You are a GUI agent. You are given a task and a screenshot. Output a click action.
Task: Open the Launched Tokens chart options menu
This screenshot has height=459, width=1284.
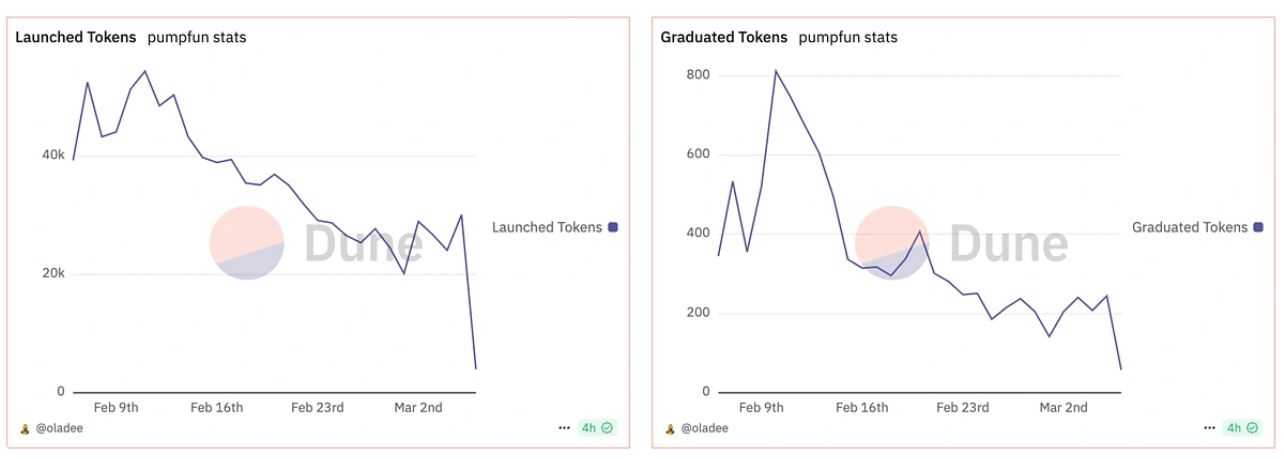coord(565,428)
